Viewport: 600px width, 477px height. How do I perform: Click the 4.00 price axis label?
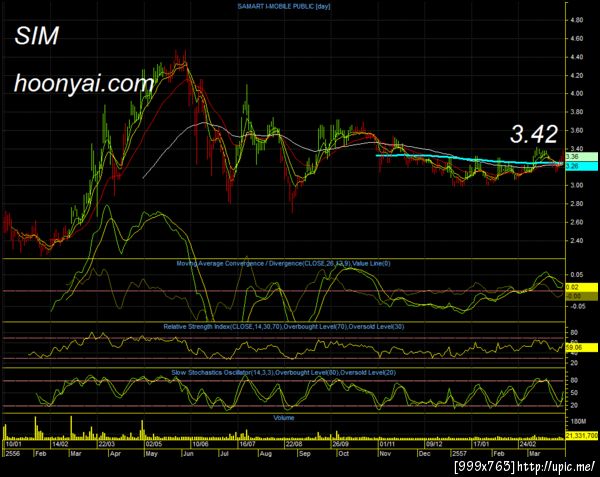click(x=576, y=93)
